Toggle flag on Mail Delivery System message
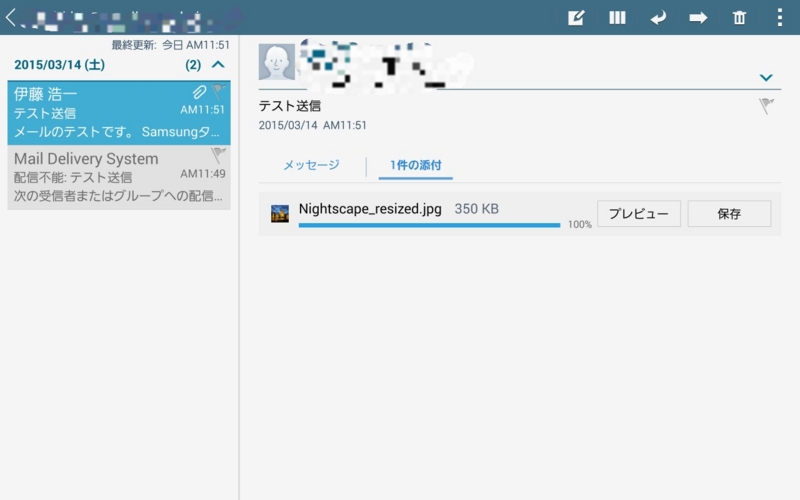Image resolution: width=800 pixels, height=500 pixels. [x=218, y=155]
